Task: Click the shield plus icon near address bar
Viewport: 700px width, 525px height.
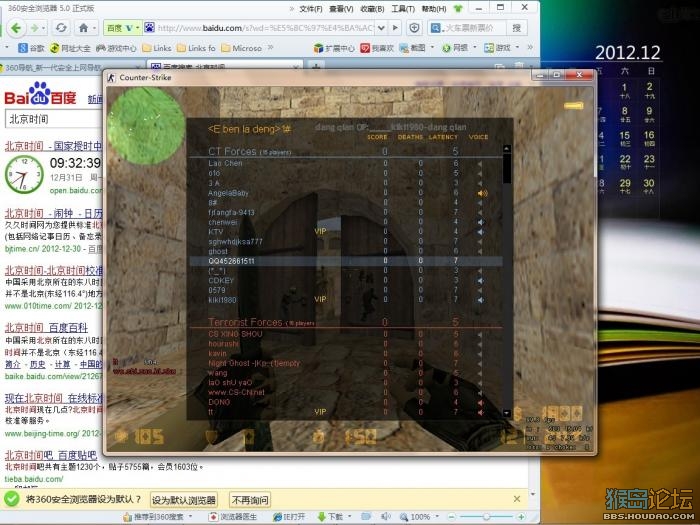Action: 415,28
